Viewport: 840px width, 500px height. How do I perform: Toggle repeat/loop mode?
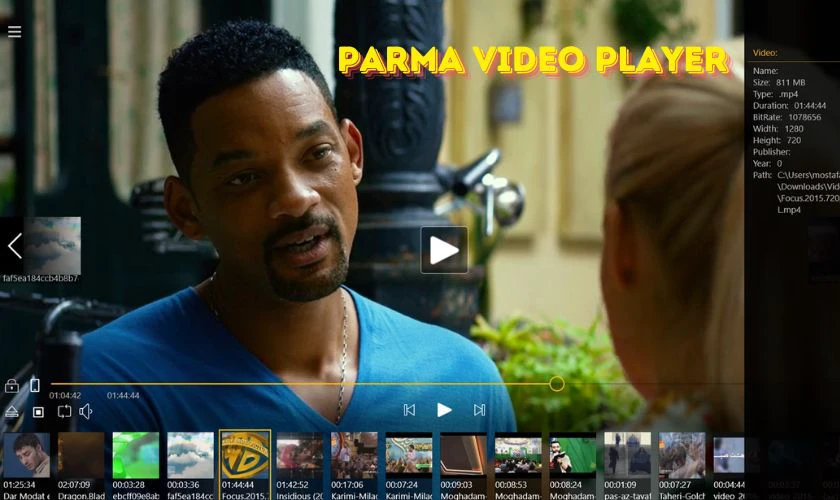coord(64,412)
